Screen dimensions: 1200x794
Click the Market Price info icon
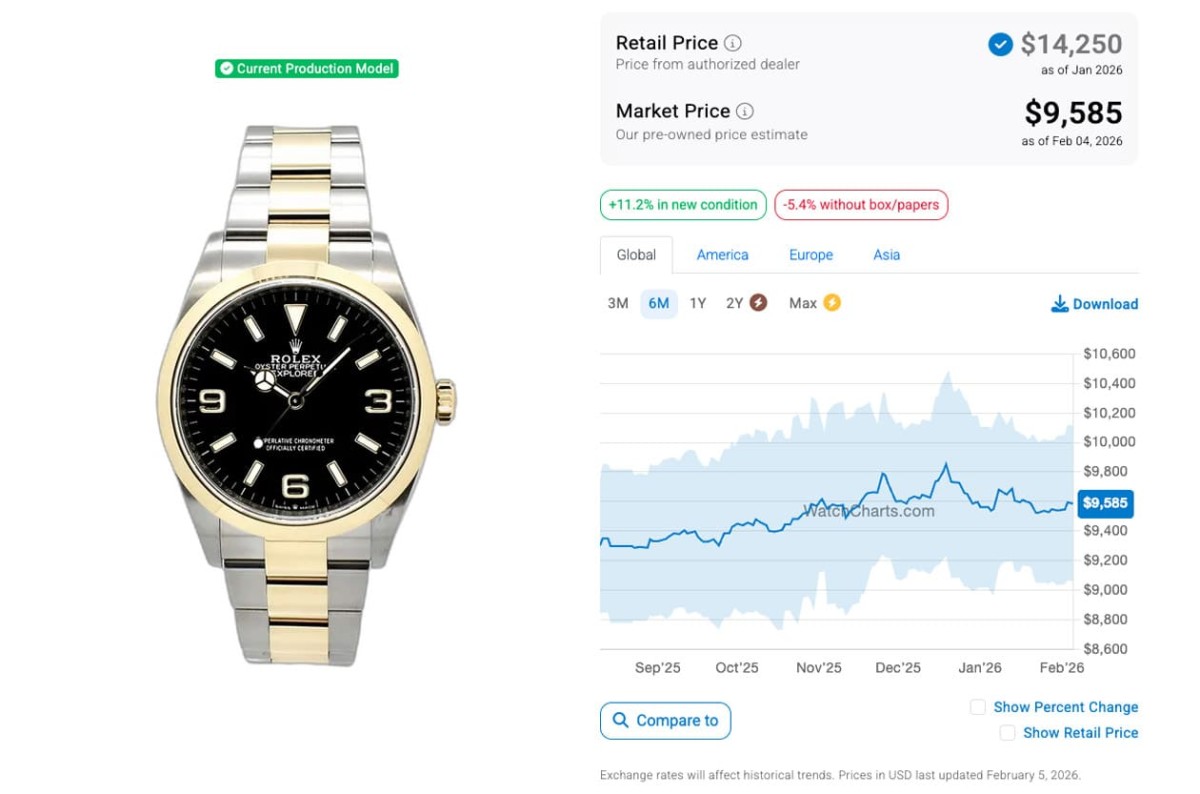pyautogui.click(x=745, y=112)
